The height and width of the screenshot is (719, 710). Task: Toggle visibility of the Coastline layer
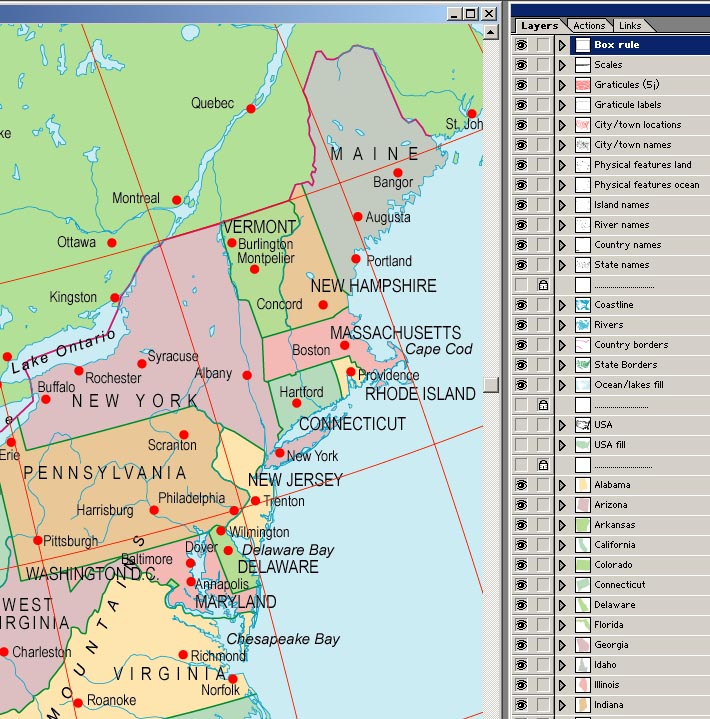[x=521, y=305]
